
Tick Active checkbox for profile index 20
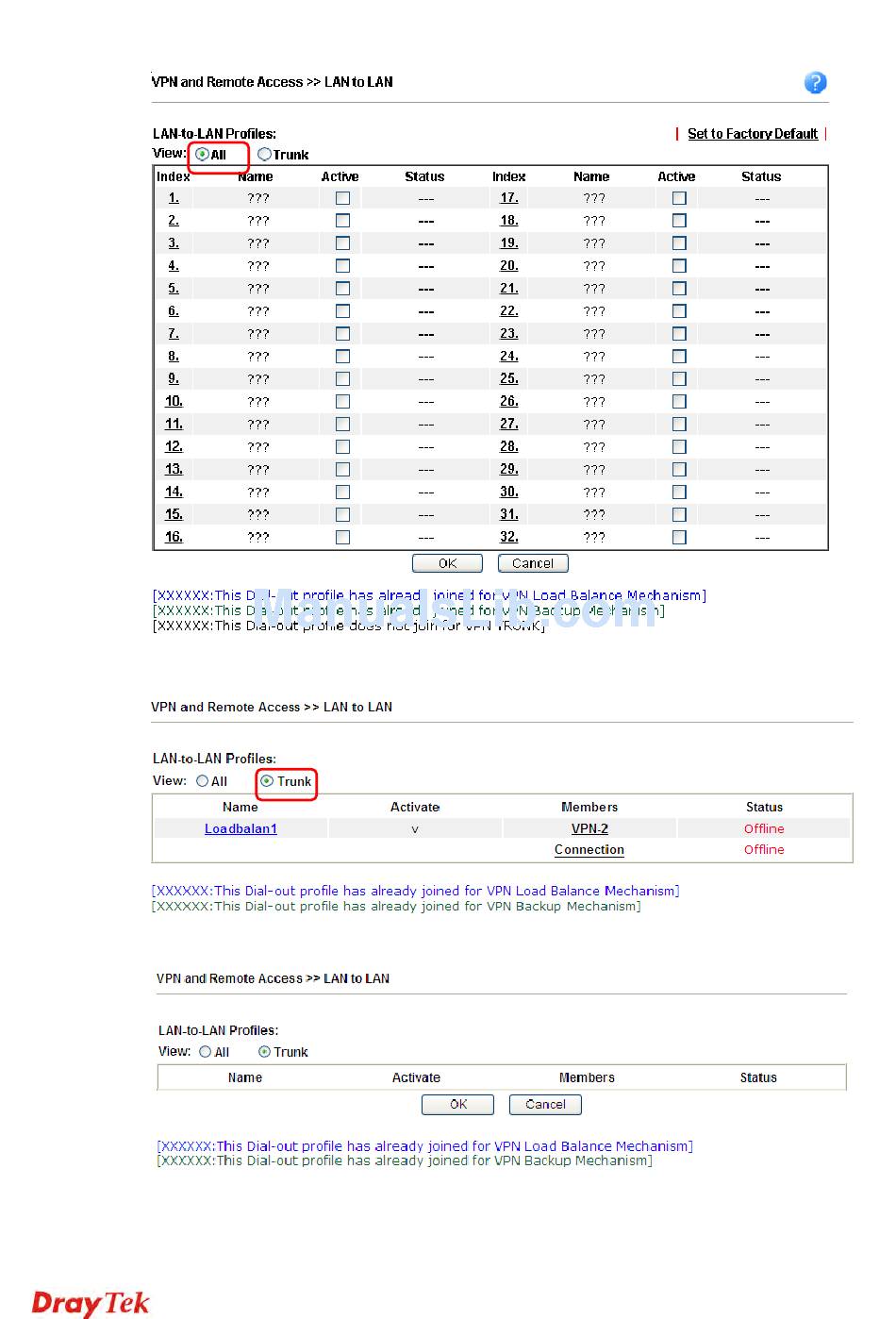coord(679,266)
